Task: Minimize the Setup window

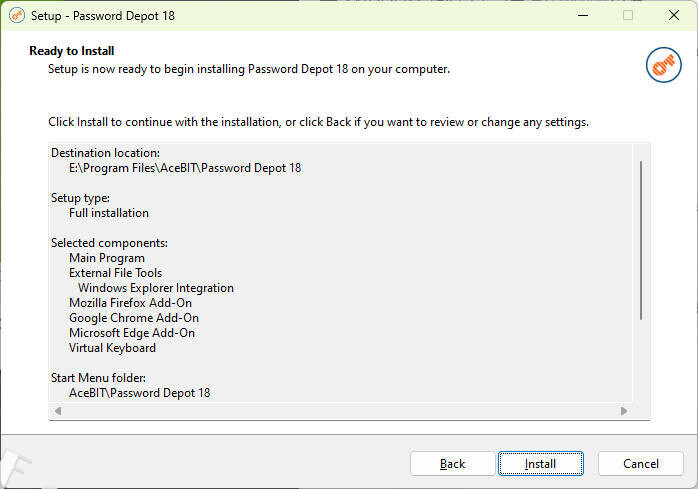Action: click(x=582, y=16)
